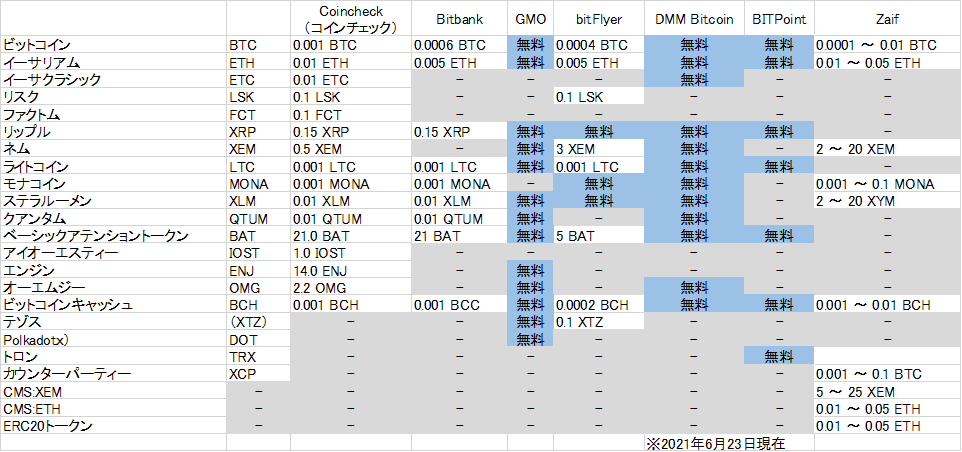This screenshot has height=452, width=962.
Task: Select the 0.0004 BTC bitFlyer fee cell
Action: point(599,45)
